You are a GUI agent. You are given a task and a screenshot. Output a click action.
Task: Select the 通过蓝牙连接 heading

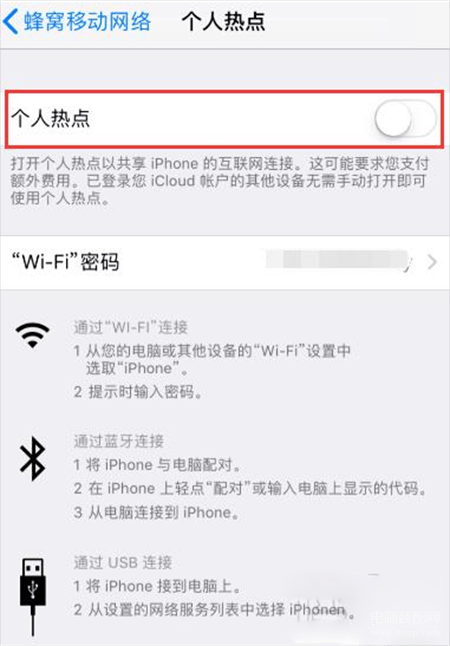click(x=119, y=441)
